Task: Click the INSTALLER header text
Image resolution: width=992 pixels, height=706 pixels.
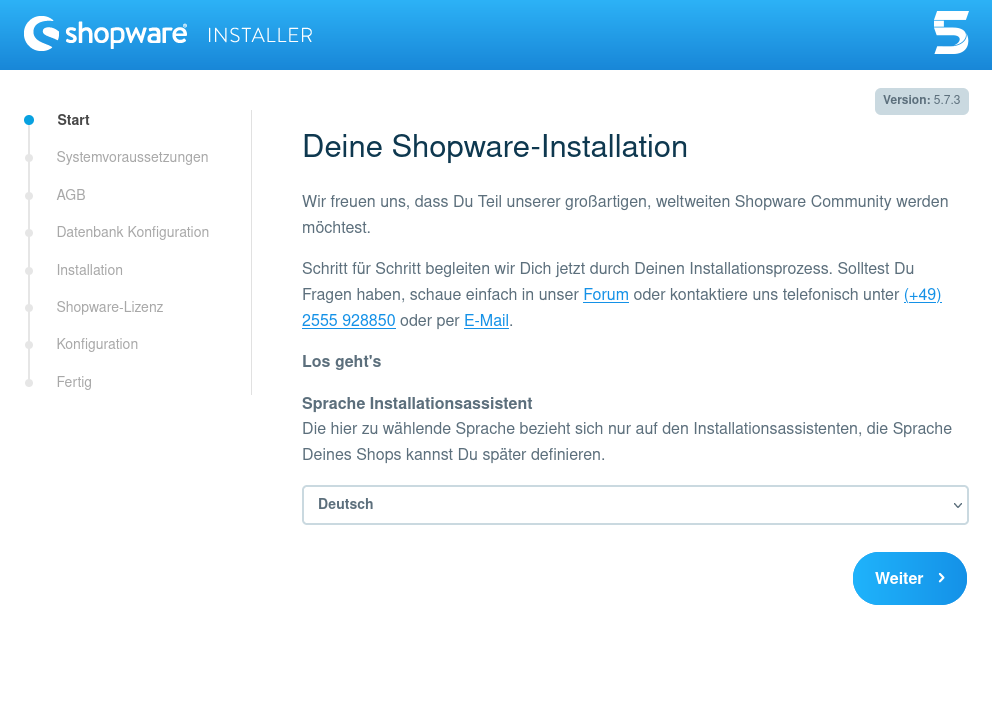Action: pos(260,35)
